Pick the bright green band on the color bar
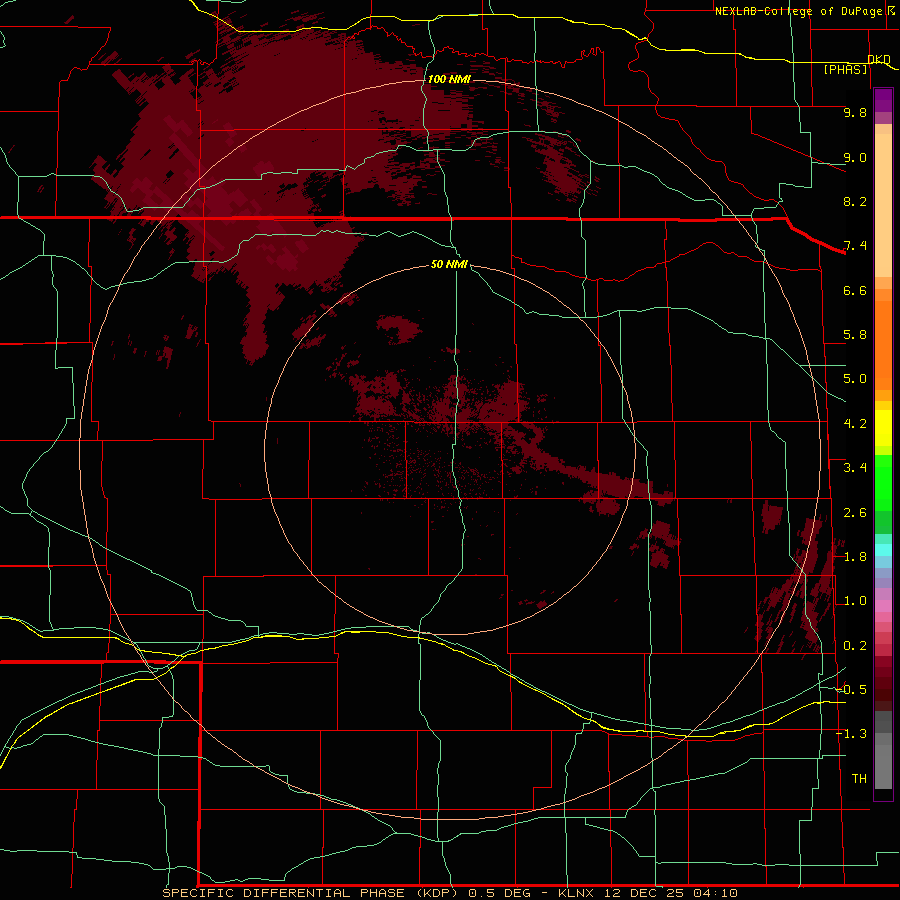The height and width of the screenshot is (900, 900). (883, 482)
